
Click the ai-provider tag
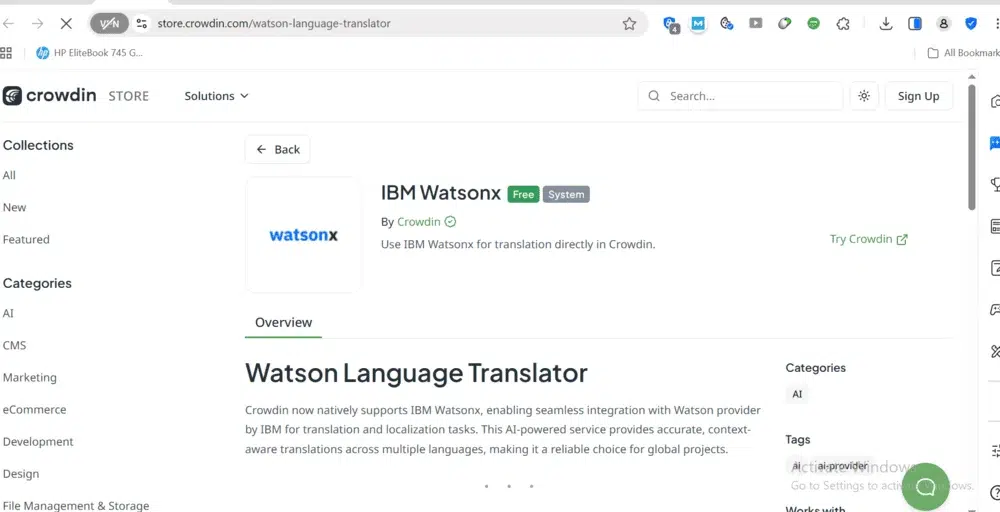click(x=842, y=466)
